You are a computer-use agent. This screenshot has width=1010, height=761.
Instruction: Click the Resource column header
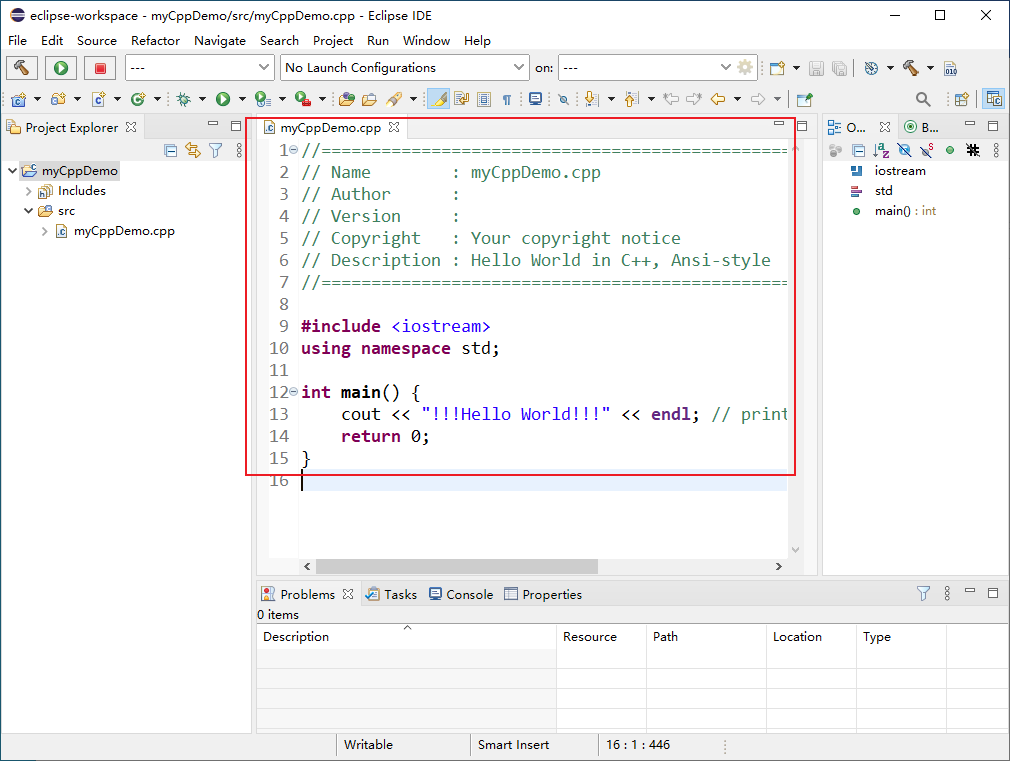602,637
